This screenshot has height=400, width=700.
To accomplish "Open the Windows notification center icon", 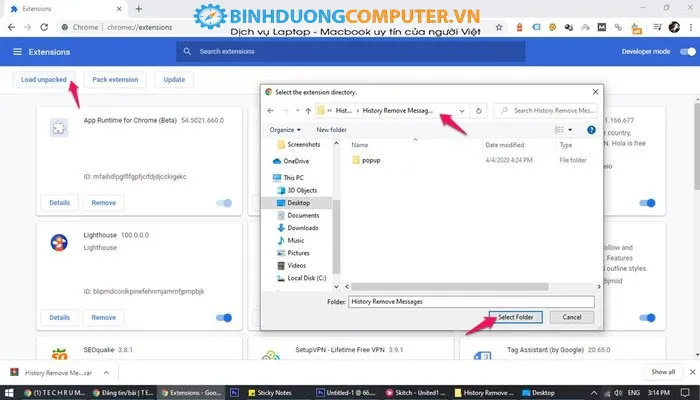I will [x=685, y=393].
